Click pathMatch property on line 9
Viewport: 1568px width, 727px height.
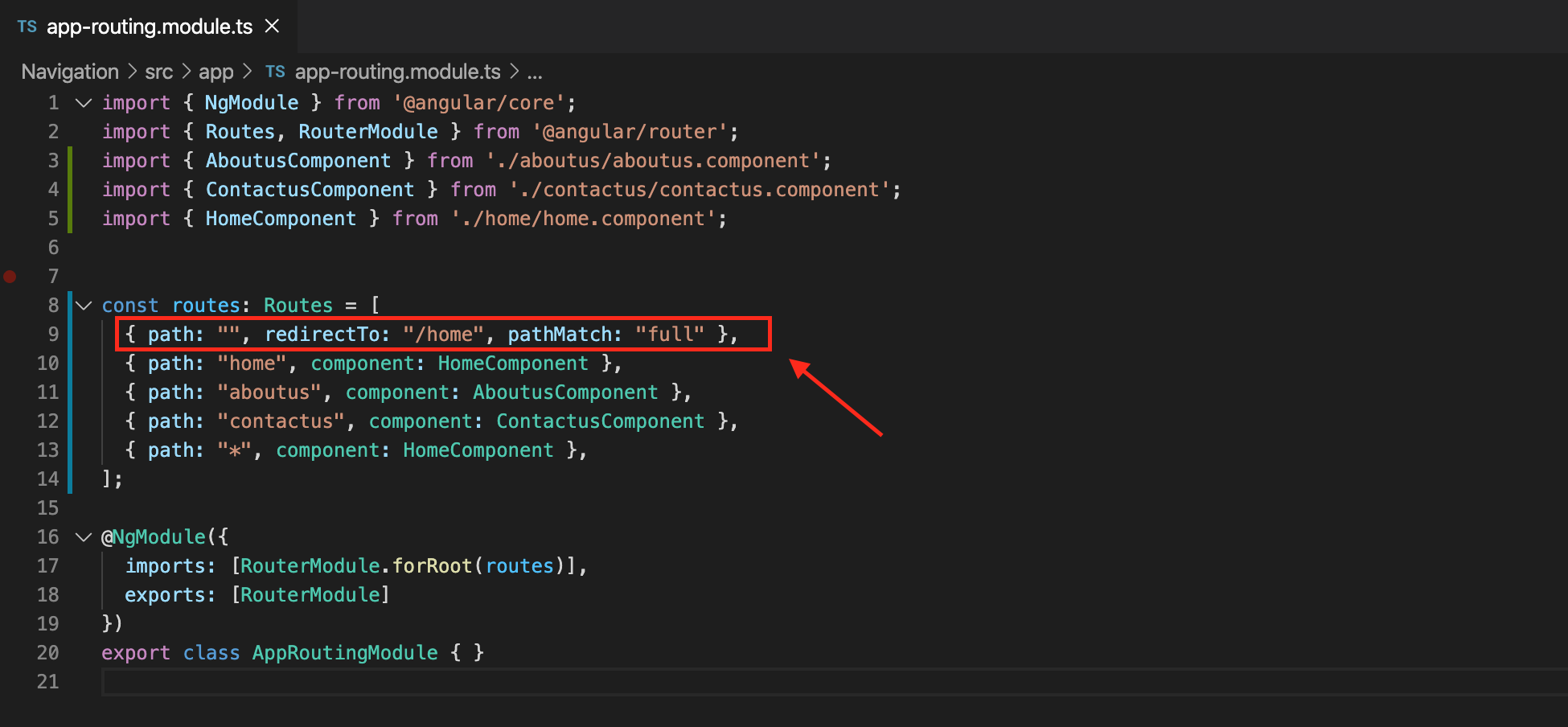(x=560, y=335)
